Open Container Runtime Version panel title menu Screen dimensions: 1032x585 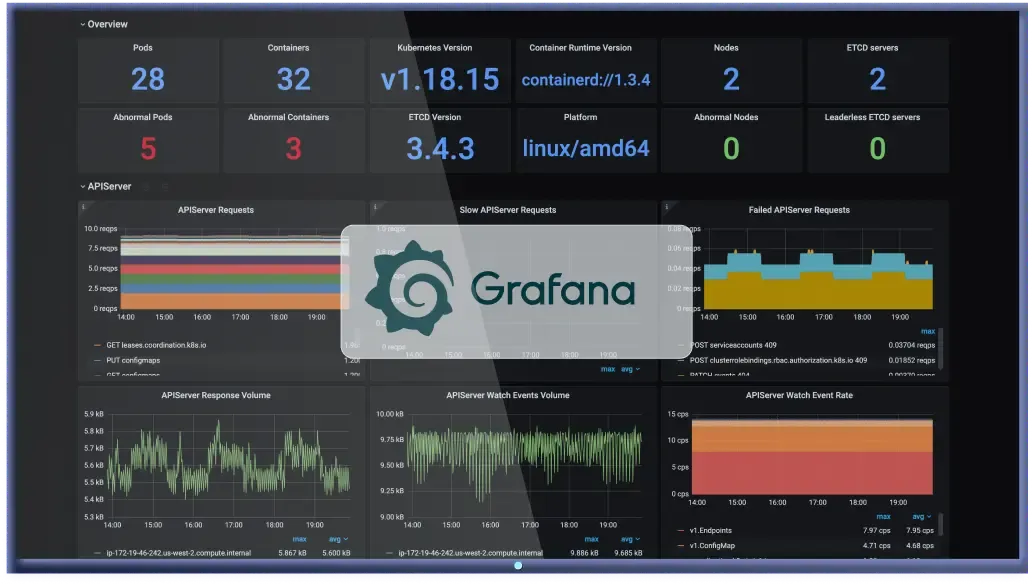580,48
